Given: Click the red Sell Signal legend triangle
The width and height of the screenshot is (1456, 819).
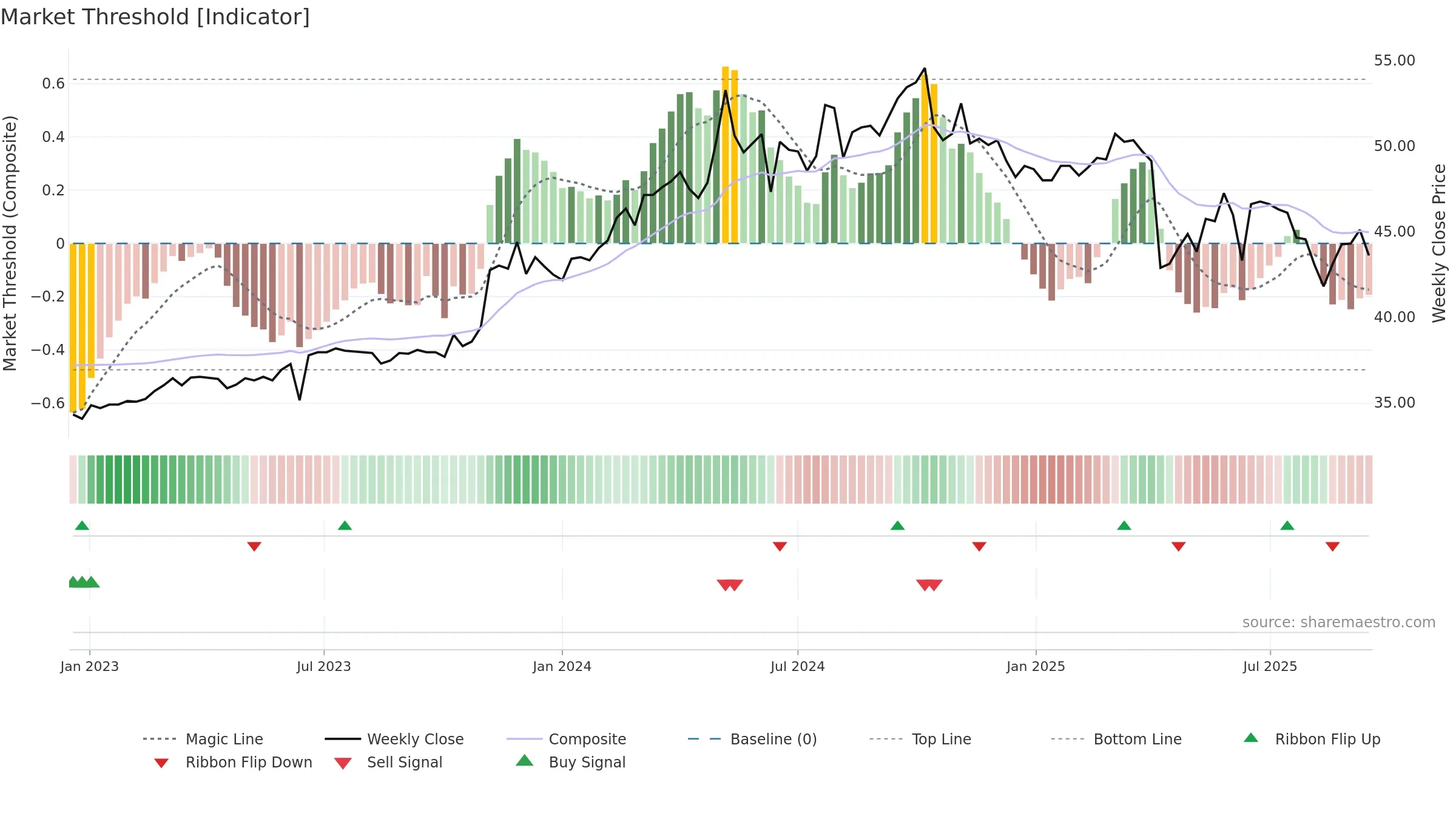Looking at the screenshot, I should click(x=343, y=763).
